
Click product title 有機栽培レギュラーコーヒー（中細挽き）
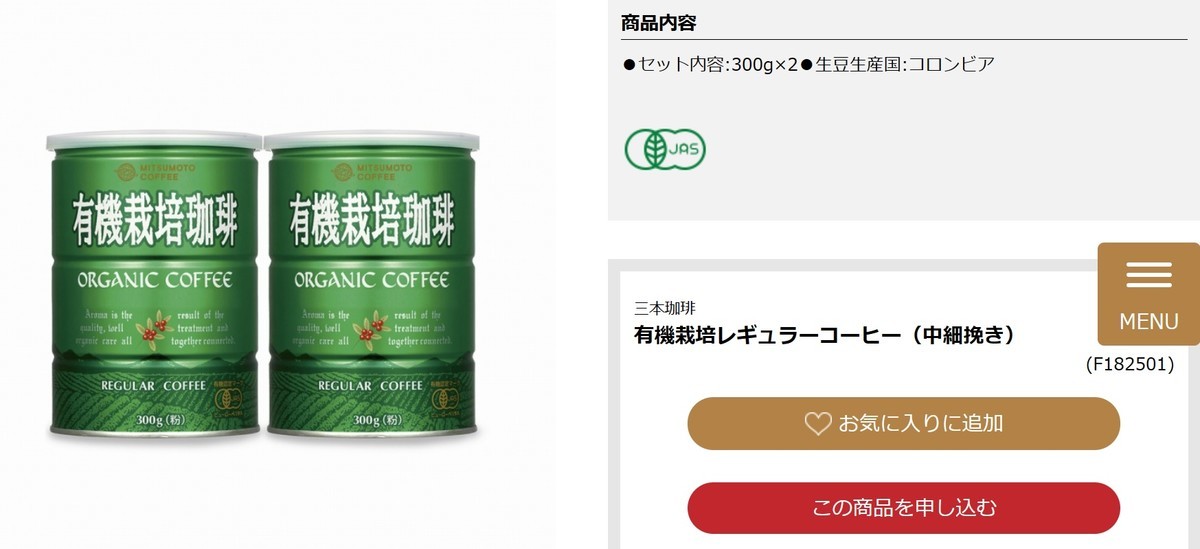pos(826,335)
